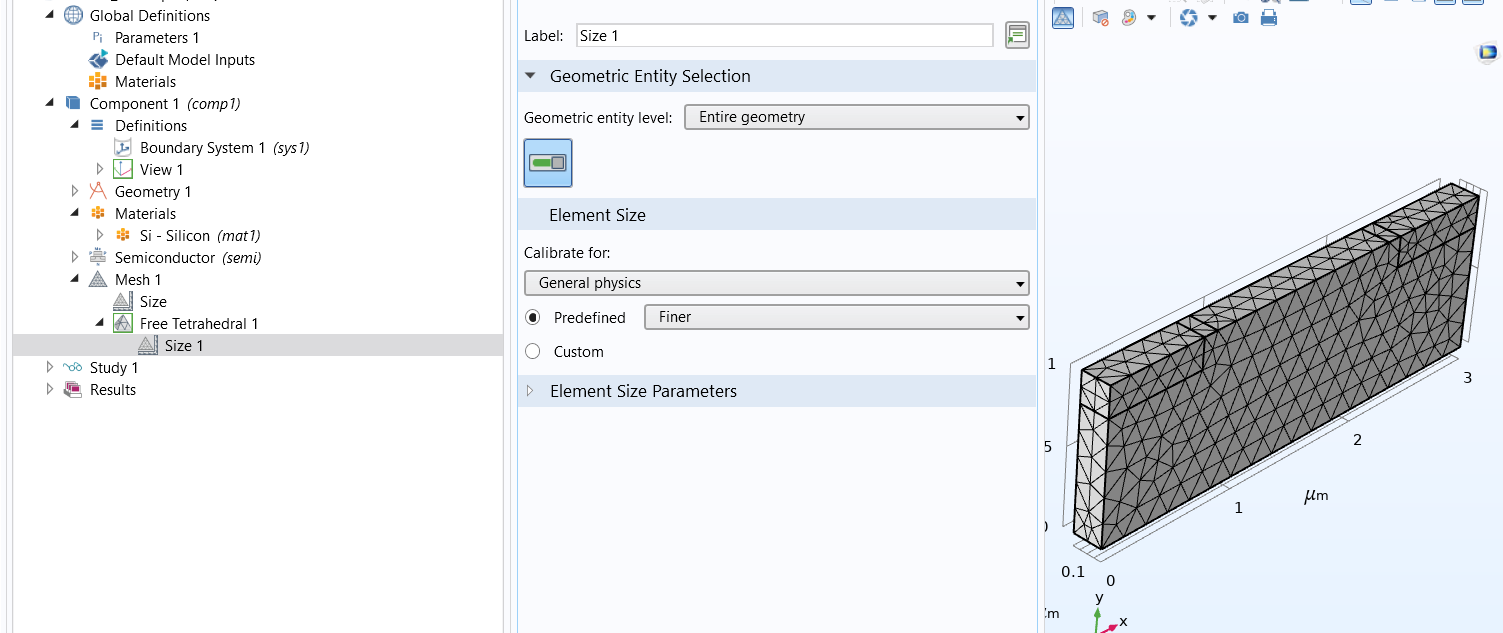1503x633 pixels.
Task: Click the Semiconductor physics node icon
Action: [97, 258]
